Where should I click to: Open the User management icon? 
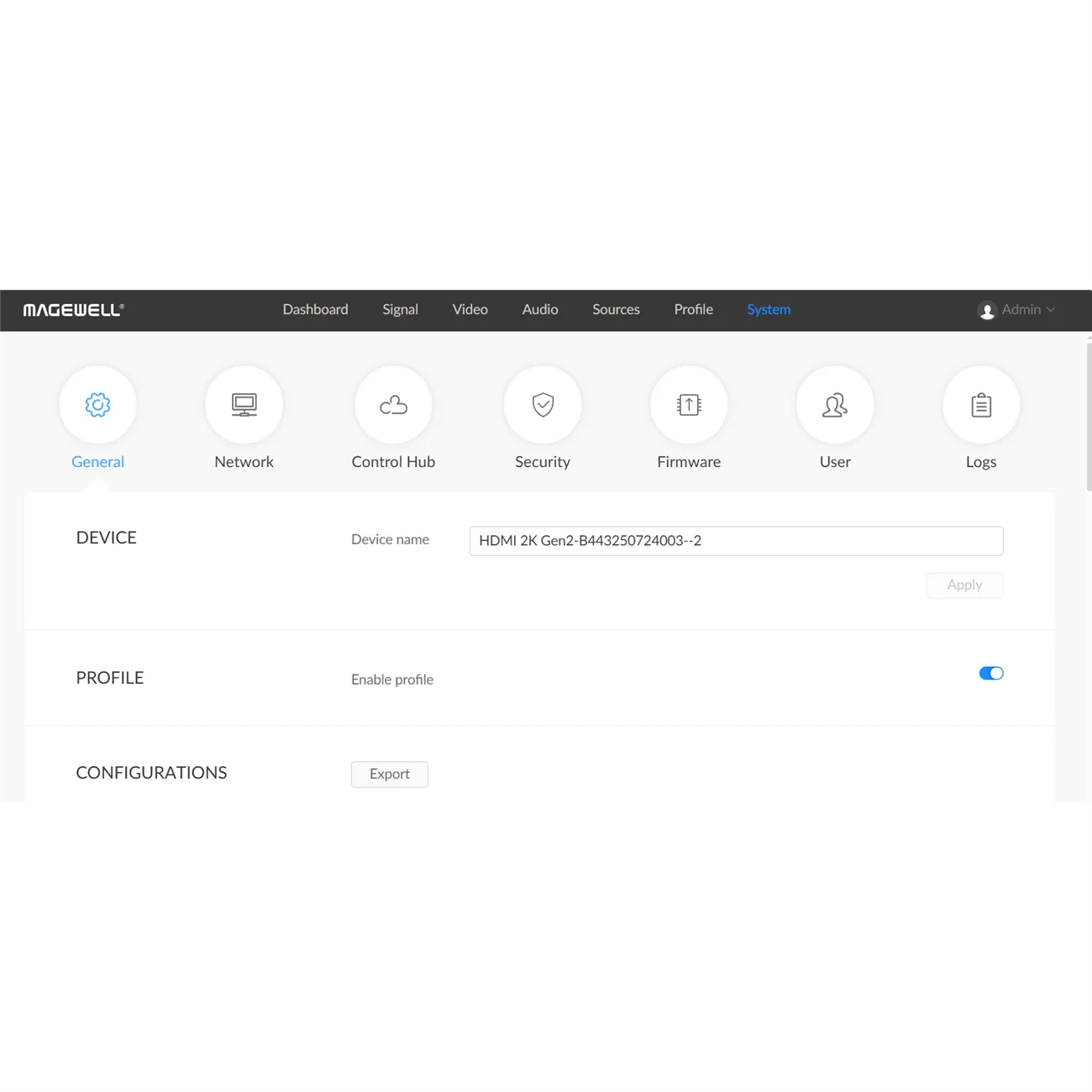[x=834, y=404]
